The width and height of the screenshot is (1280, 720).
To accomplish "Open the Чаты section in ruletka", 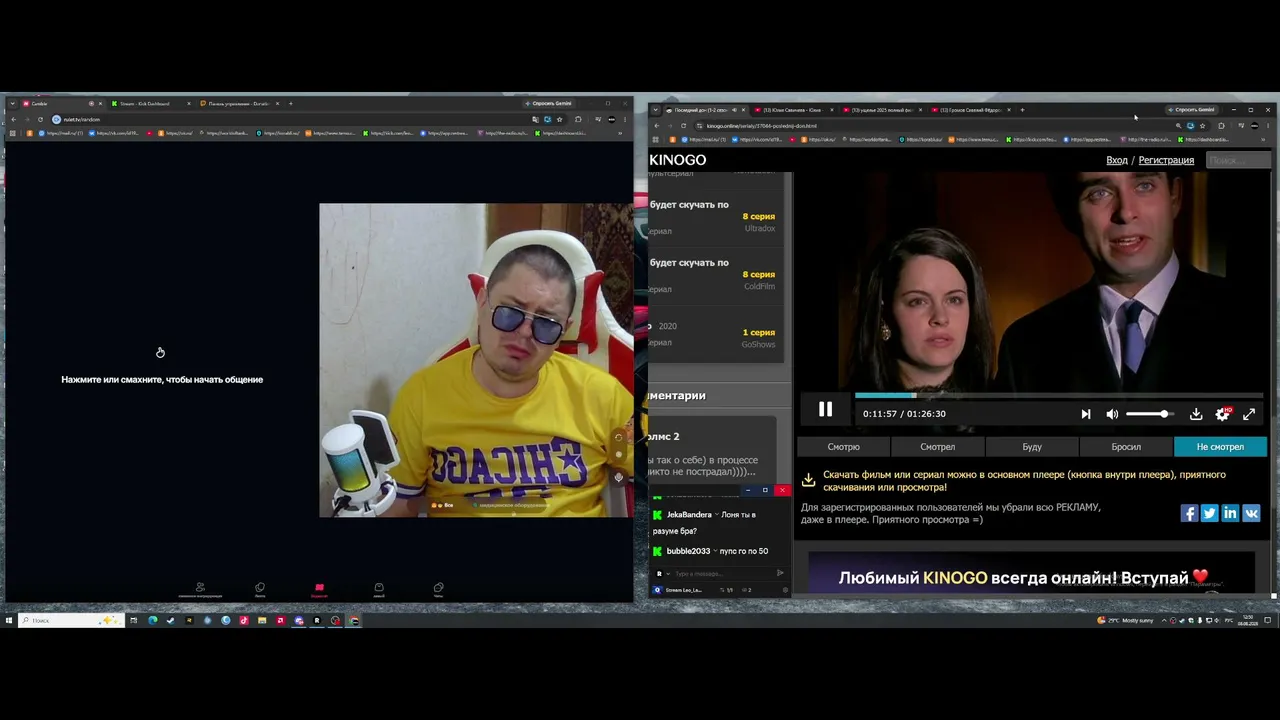I will tap(438, 590).
